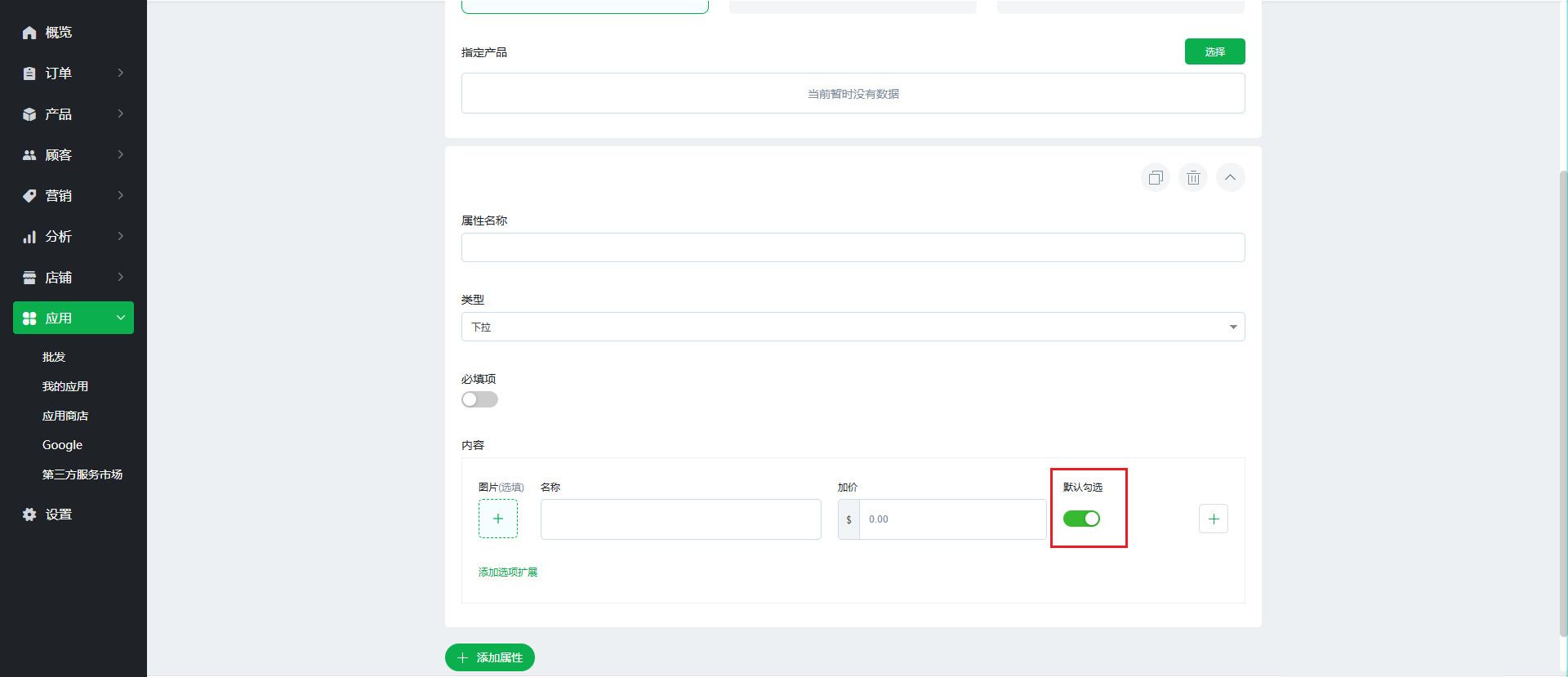1568x677 pixels.
Task: Click the copy attribute icon
Action: pos(1155,178)
